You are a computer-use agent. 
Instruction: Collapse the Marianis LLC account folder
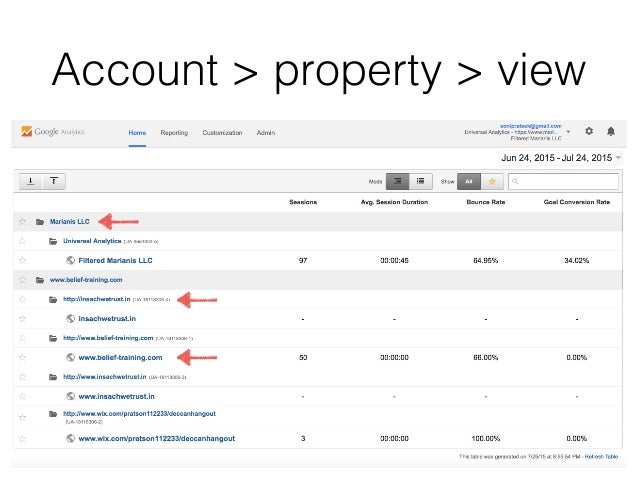(x=40, y=222)
